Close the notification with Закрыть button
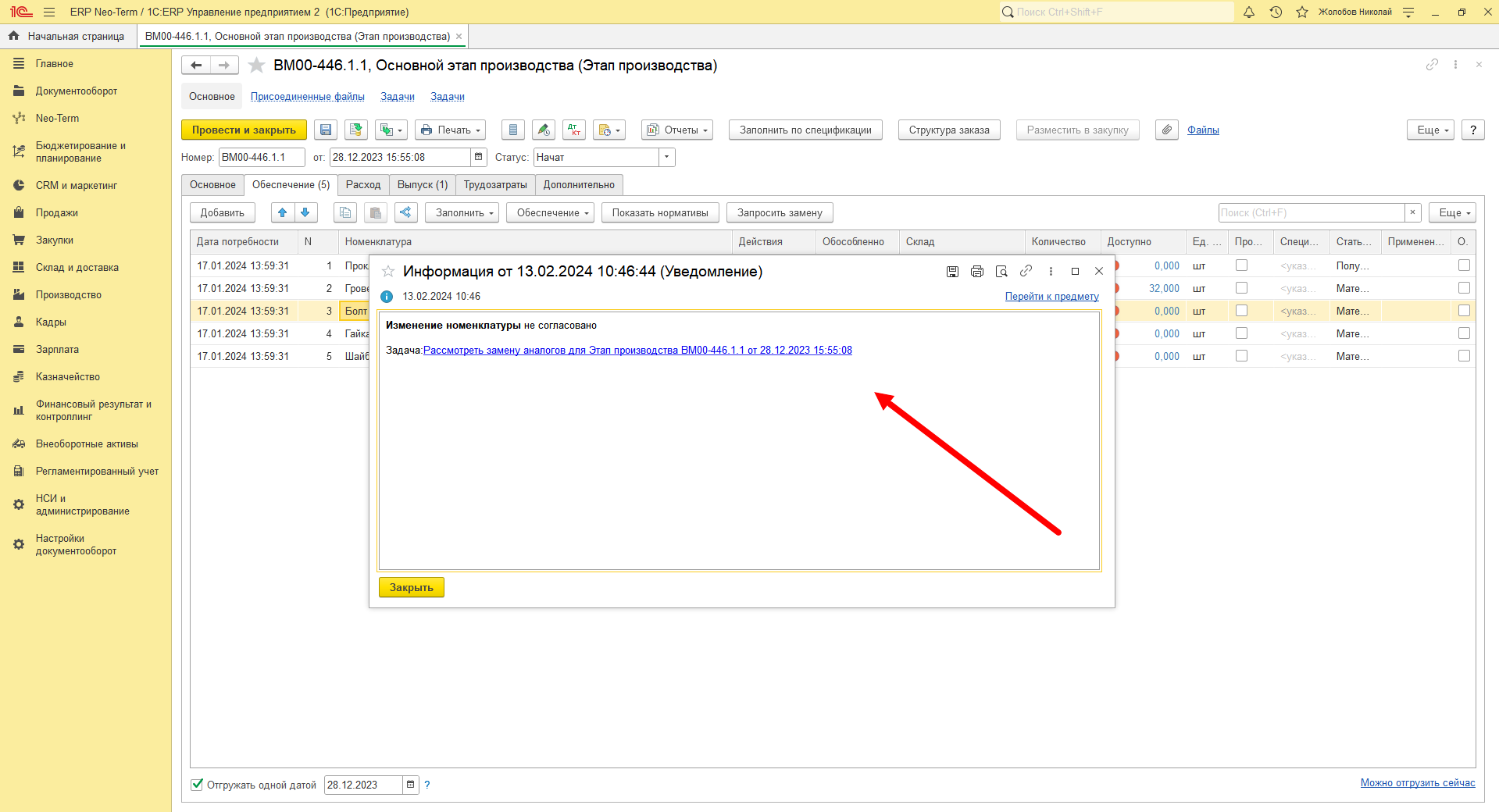This screenshot has width=1499, height=812. click(412, 587)
